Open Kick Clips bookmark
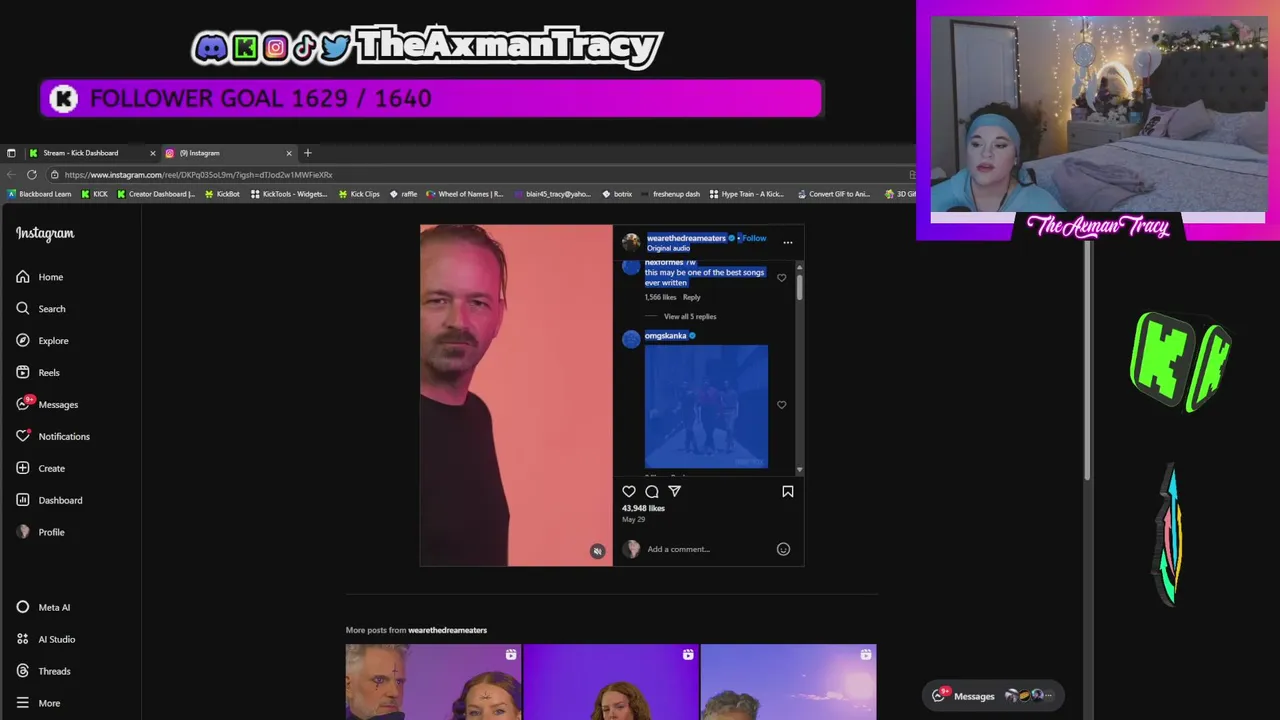Image resolution: width=1280 pixels, height=720 pixels. pyautogui.click(x=359, y=194)
